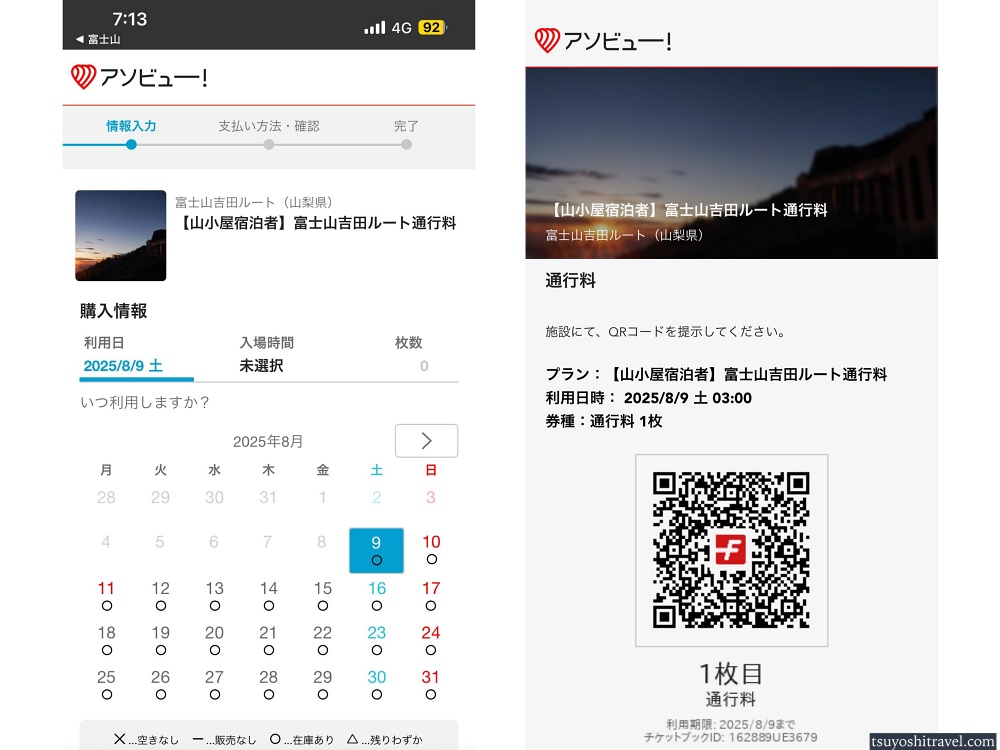This screenshot has height=750, width=1000.
Task: Open the 枚数 ticket quantity selector
Action: tap(410, 356)
